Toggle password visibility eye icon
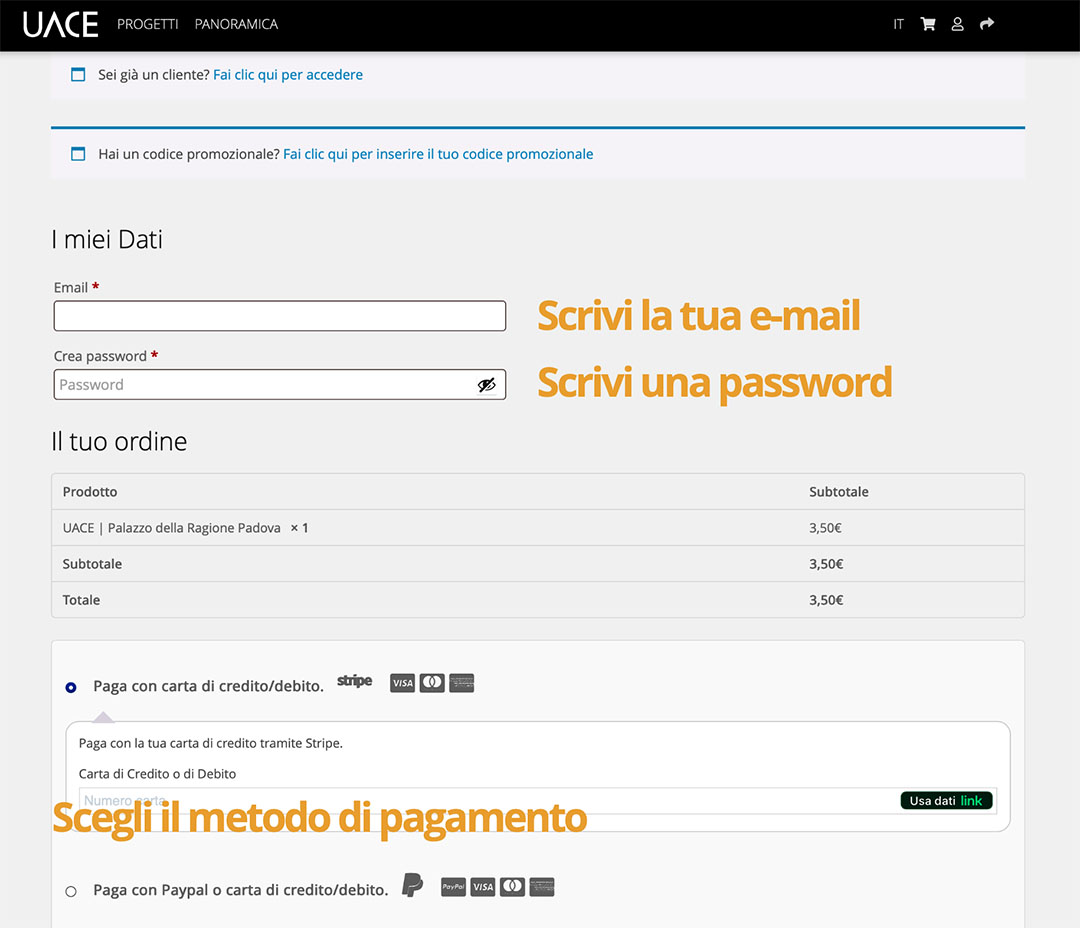1080x928 pixels. click(x=486, y=385)
